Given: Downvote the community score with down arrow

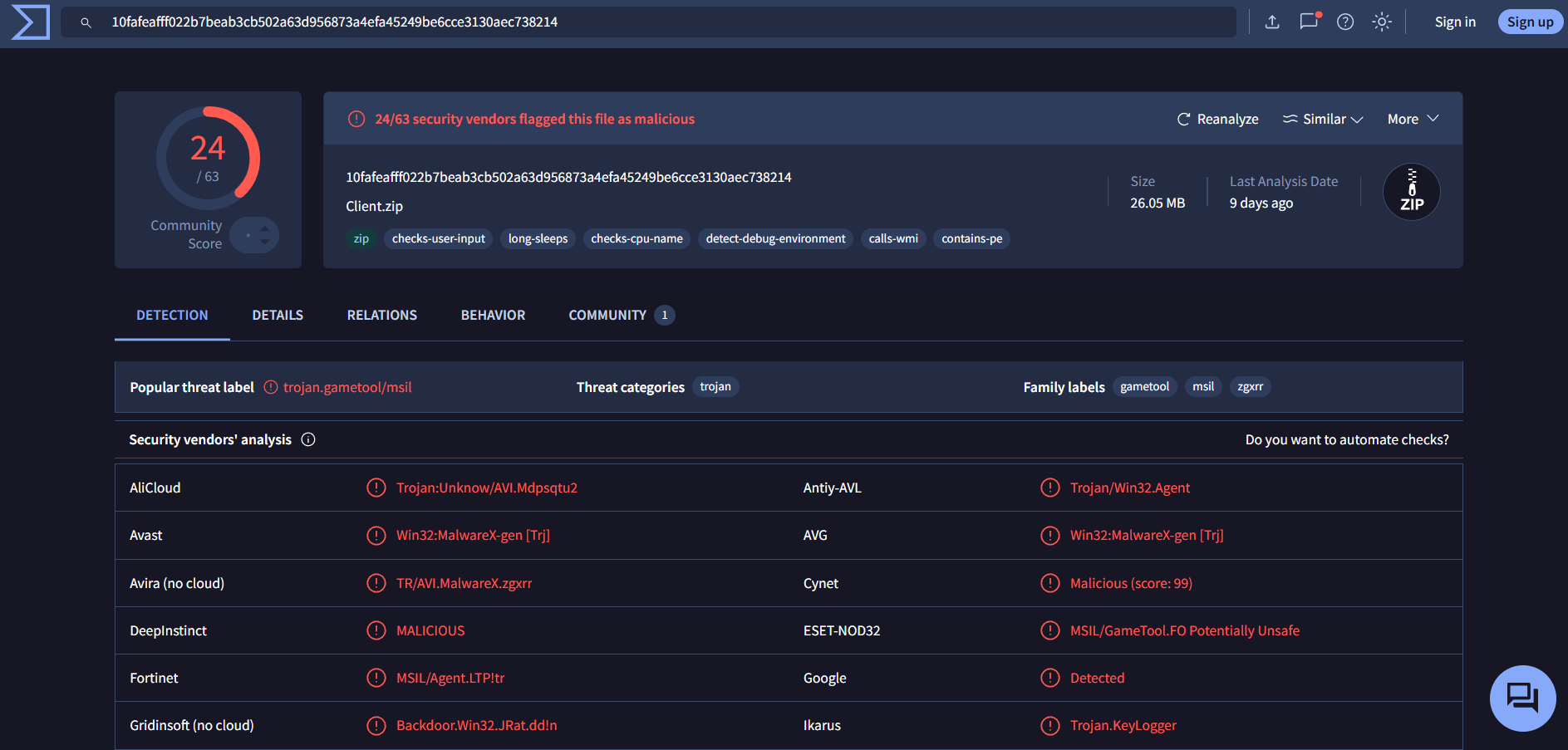Looking at the screenshot, I should pos(264,242).
